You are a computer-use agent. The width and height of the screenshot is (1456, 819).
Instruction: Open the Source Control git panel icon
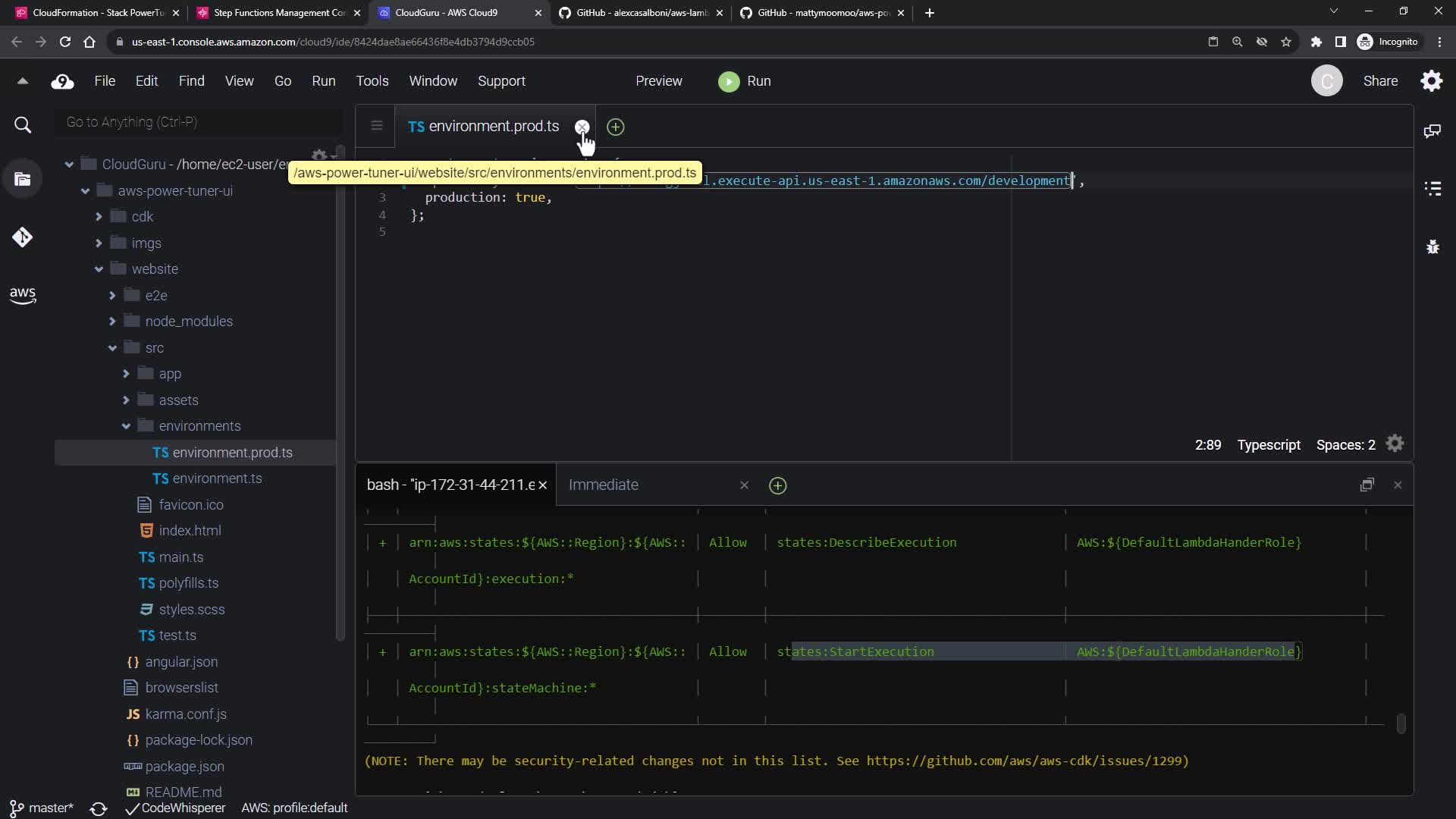pos(23,237)
